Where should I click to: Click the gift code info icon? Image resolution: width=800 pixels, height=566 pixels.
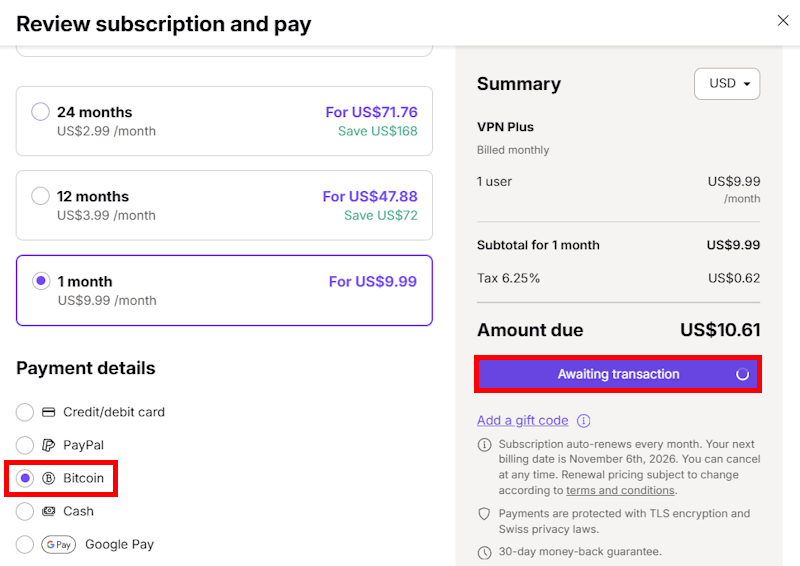pos(583,421)
